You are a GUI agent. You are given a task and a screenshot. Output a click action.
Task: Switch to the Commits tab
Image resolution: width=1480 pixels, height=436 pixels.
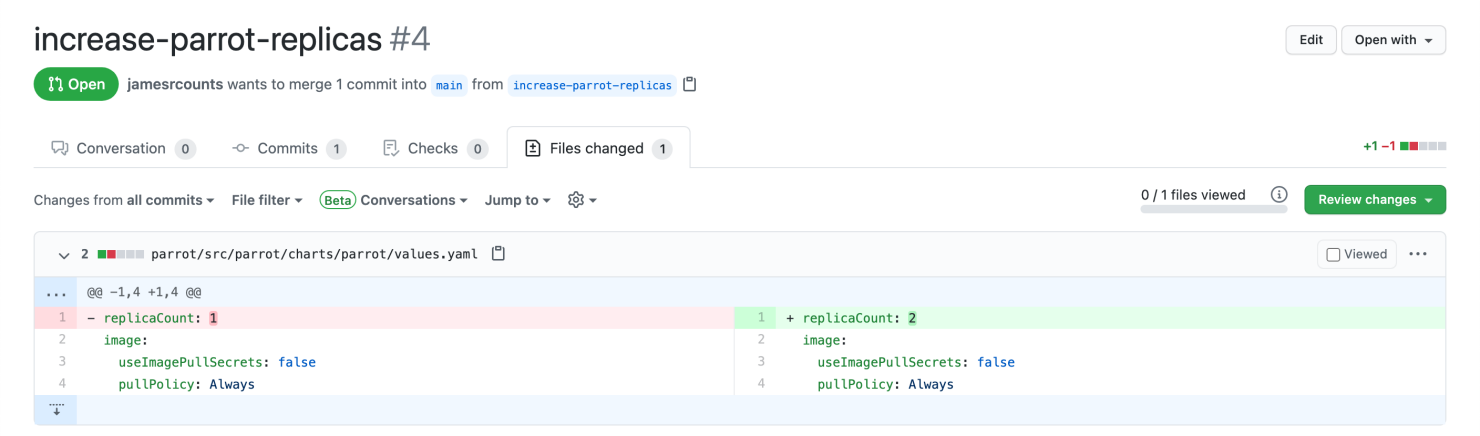point(288,149)
